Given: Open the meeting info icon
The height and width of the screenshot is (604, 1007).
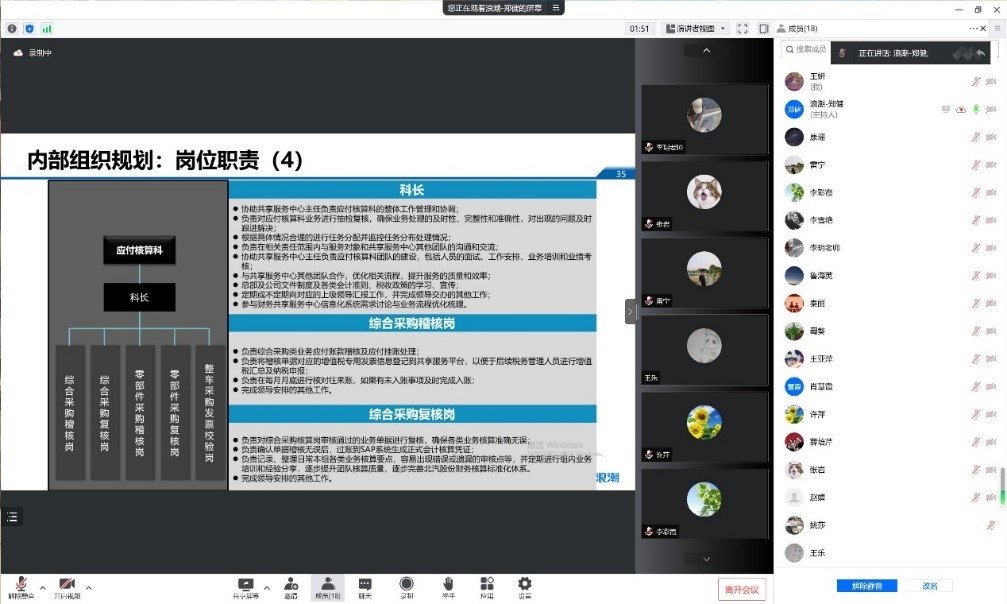Looking at the screenshot, I should tap(12, 29).
